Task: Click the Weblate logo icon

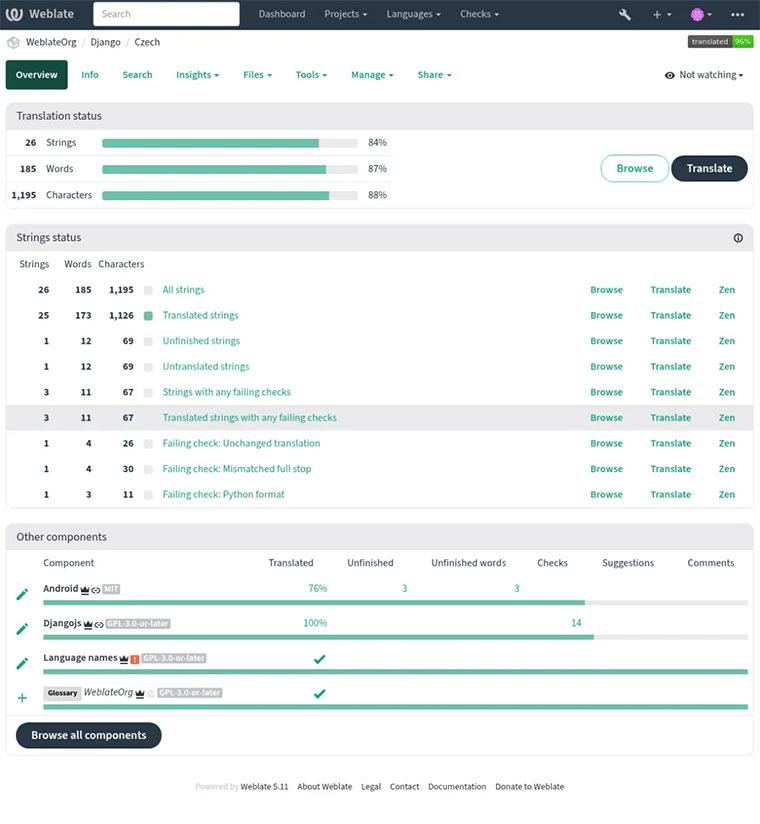Action: 15,14
